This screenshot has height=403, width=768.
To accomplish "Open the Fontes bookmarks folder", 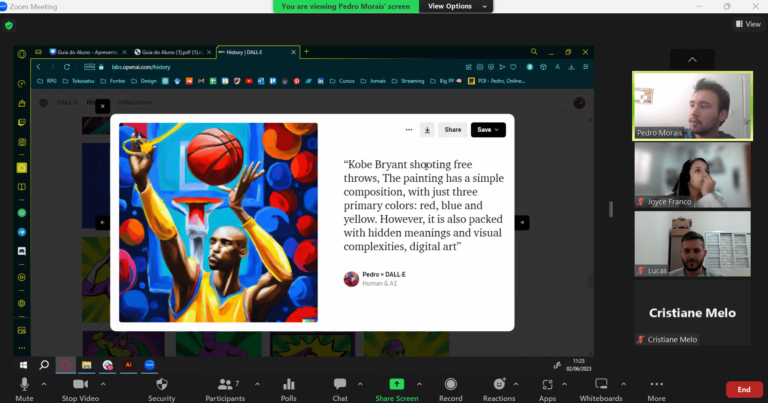I will [113, 81].
